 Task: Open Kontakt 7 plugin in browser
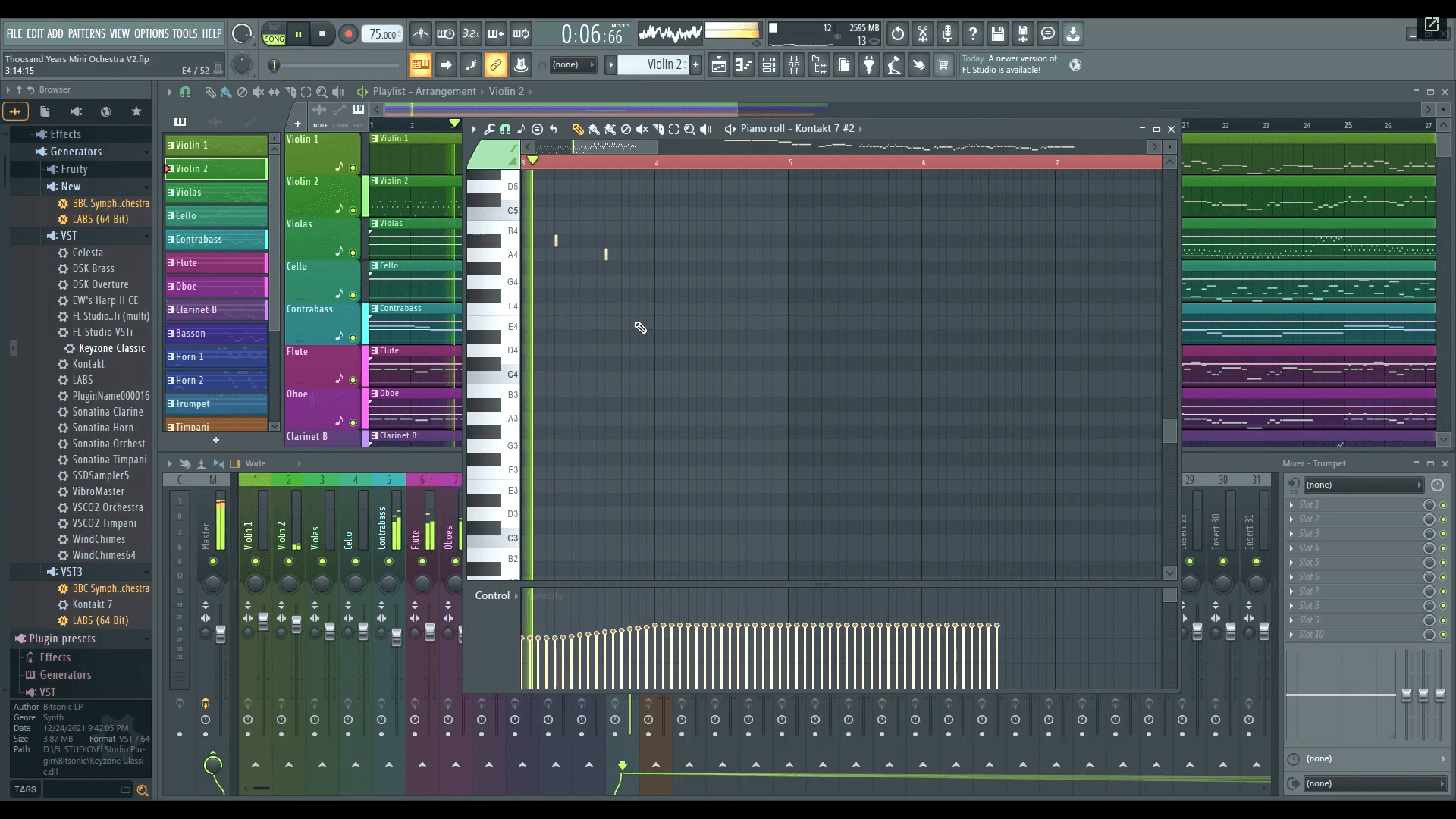tap(92, 604)
